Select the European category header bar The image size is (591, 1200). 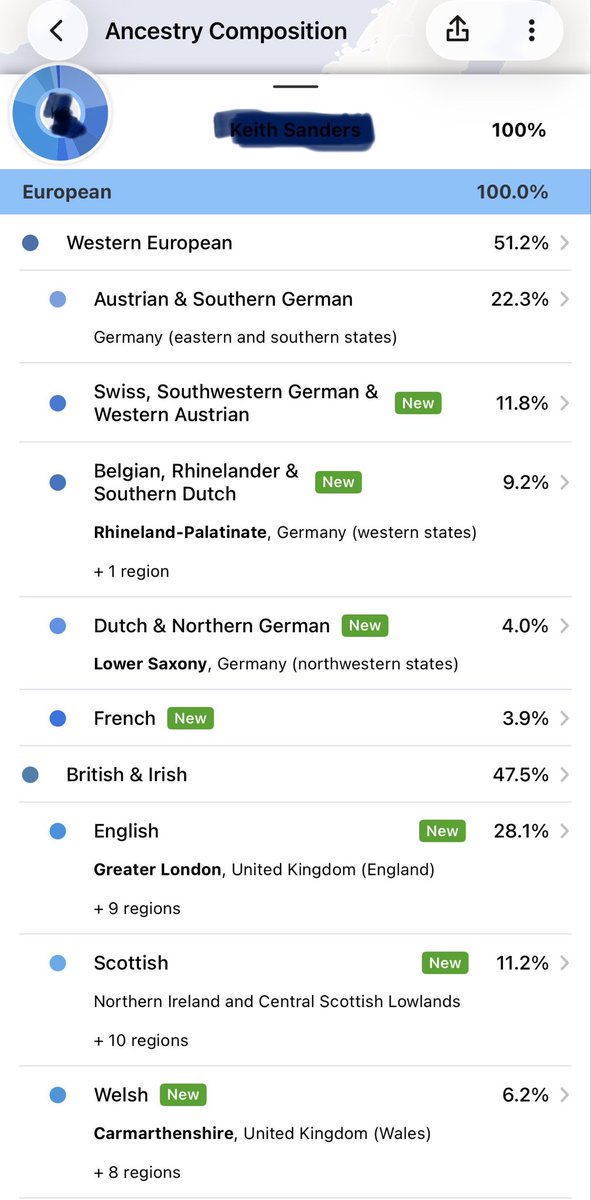click(x=295, y=192)
